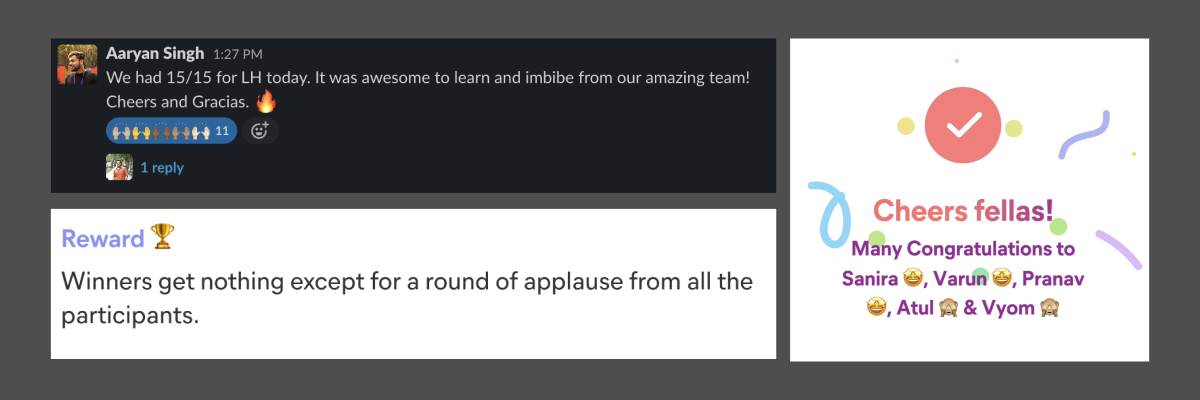
Task: Click the Many Congratulations message text
Action: click(963, 249)
